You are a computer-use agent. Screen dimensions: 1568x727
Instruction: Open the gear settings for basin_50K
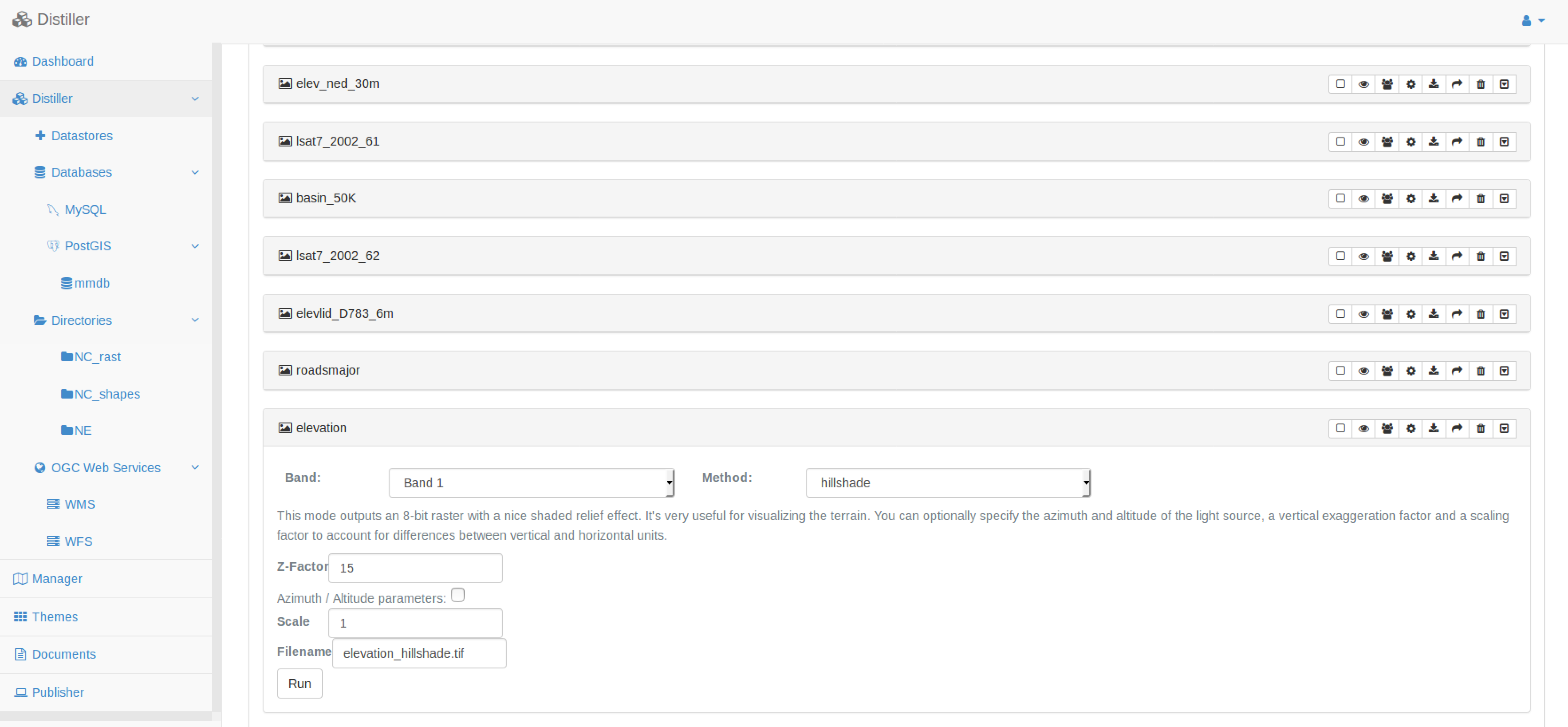click(x=1410, y=198)
